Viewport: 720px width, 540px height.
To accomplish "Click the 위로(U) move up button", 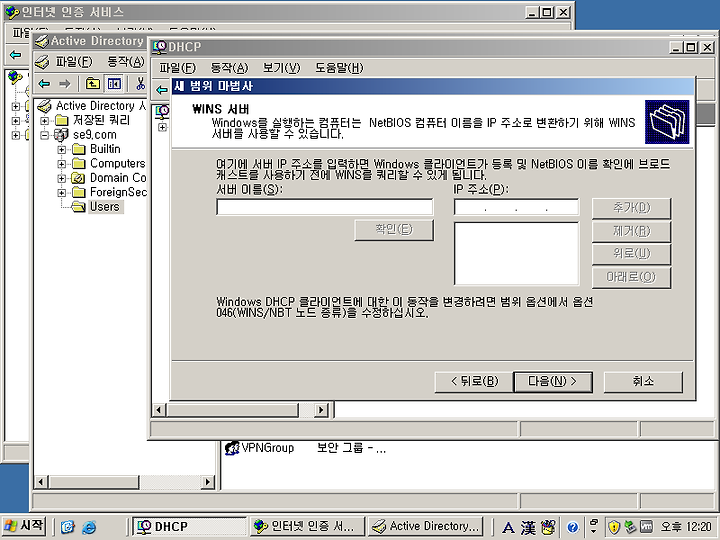I will 631,253.
